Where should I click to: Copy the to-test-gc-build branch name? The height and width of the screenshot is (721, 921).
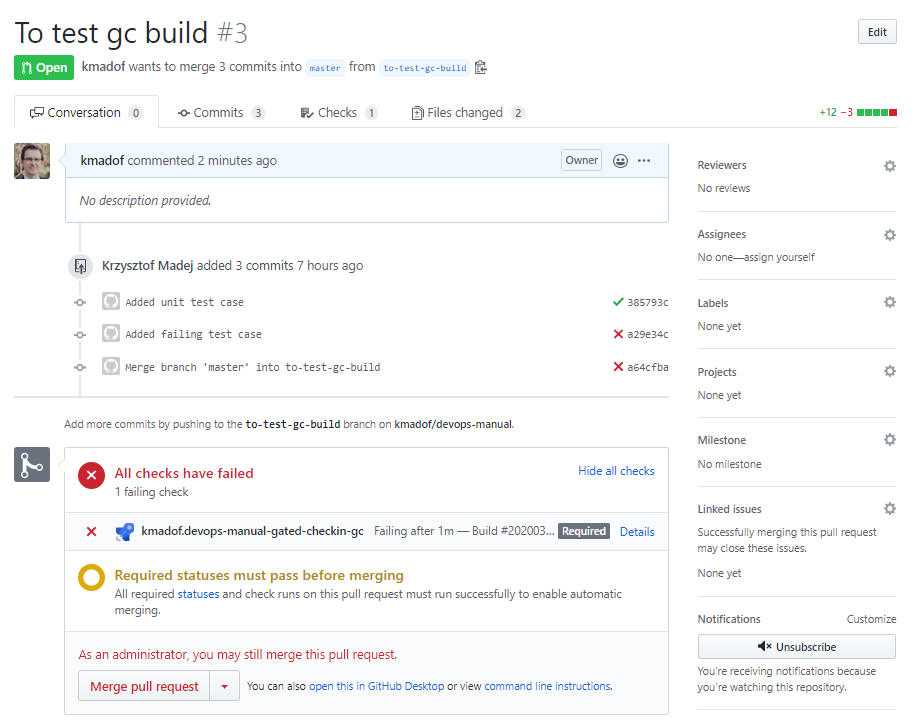(x=481, y=68)
